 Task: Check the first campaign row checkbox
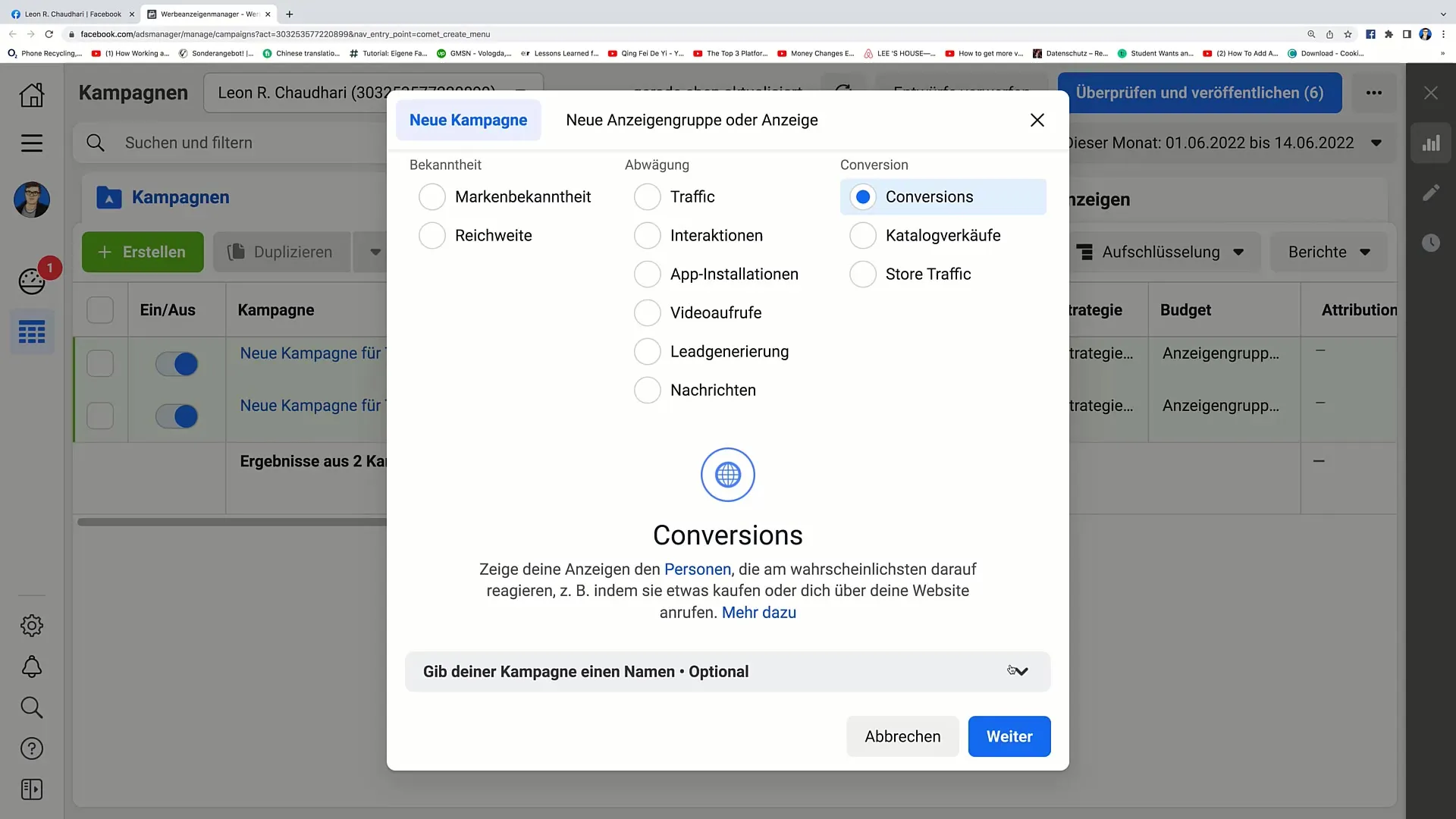pos(100,364)
